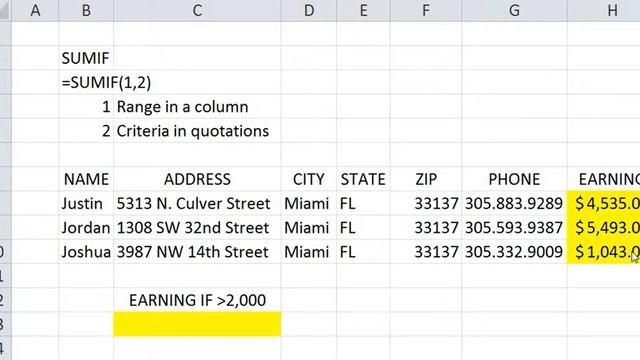This screenshot has width=640, height=360.
Task: Select column B header
Action: pyautogui.click(x=86, y=10)
